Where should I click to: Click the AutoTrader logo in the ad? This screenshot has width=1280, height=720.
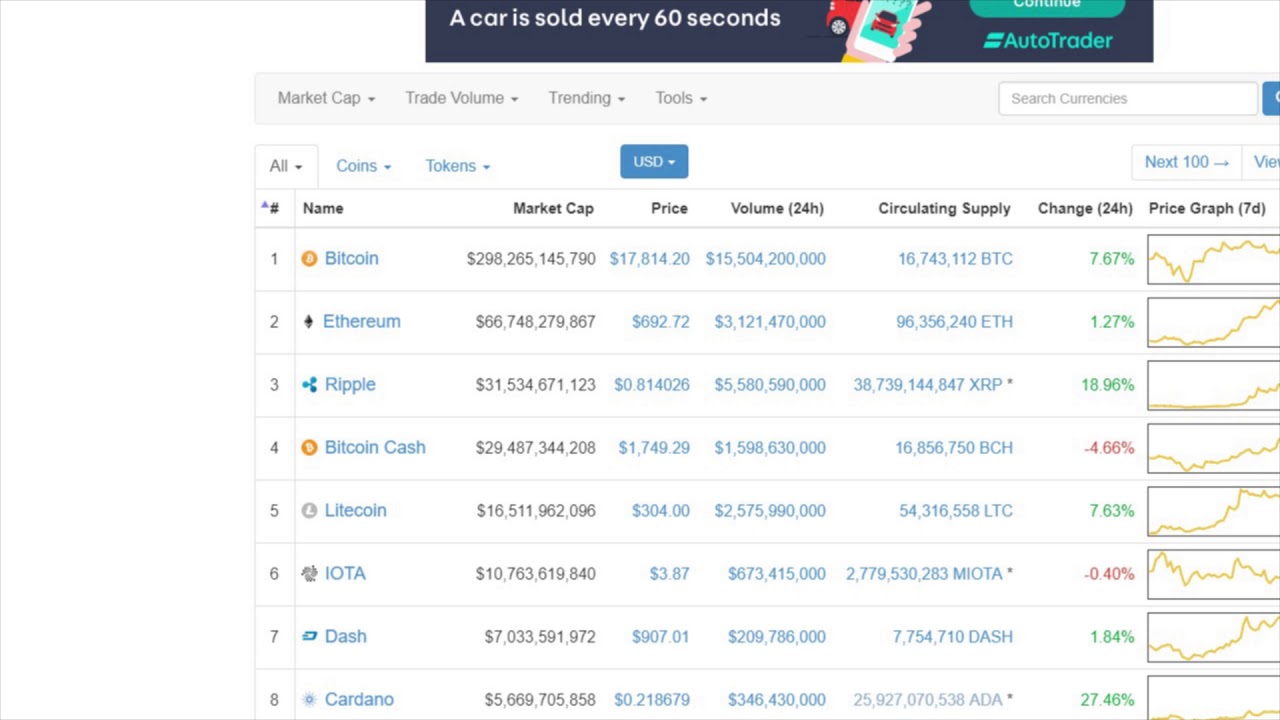point(1048,41)
